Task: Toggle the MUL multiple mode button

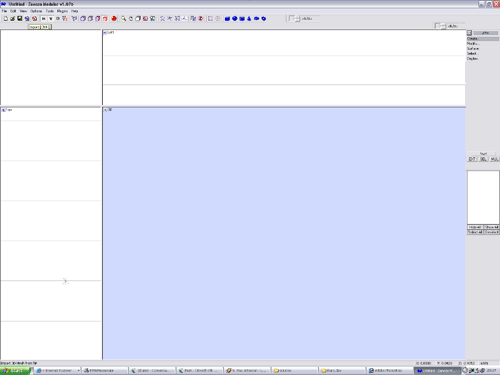Action: 494,159
